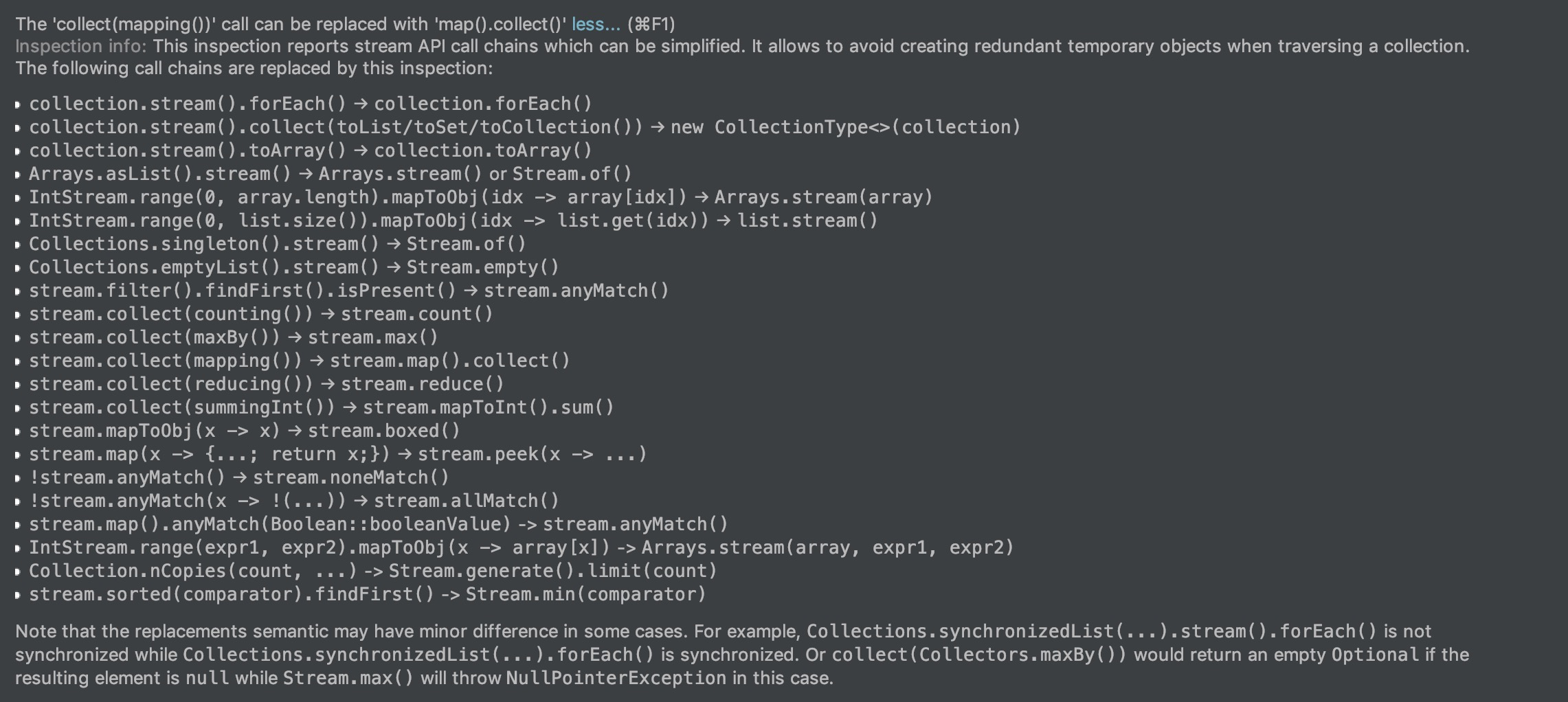
Task: Click the stream.mapToObj(x -> x) boxed line
Action: 245,431
